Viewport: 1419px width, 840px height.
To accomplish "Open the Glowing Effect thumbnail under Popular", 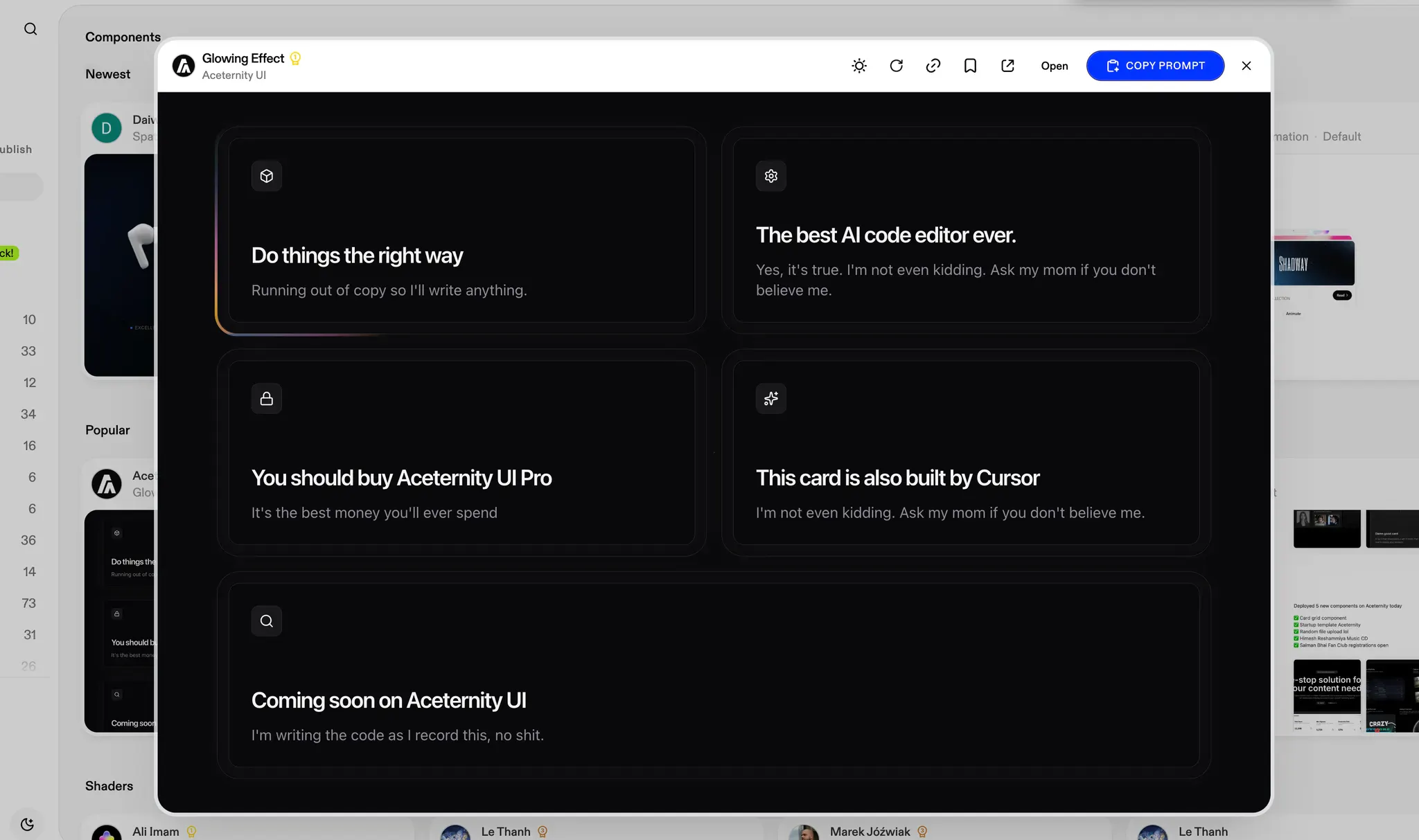I will pos(121,621).
